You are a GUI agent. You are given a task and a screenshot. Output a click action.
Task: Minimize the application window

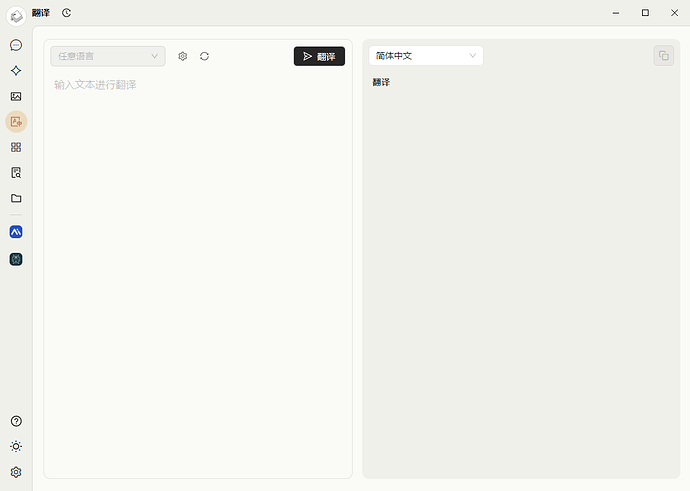tap(616, 13)
